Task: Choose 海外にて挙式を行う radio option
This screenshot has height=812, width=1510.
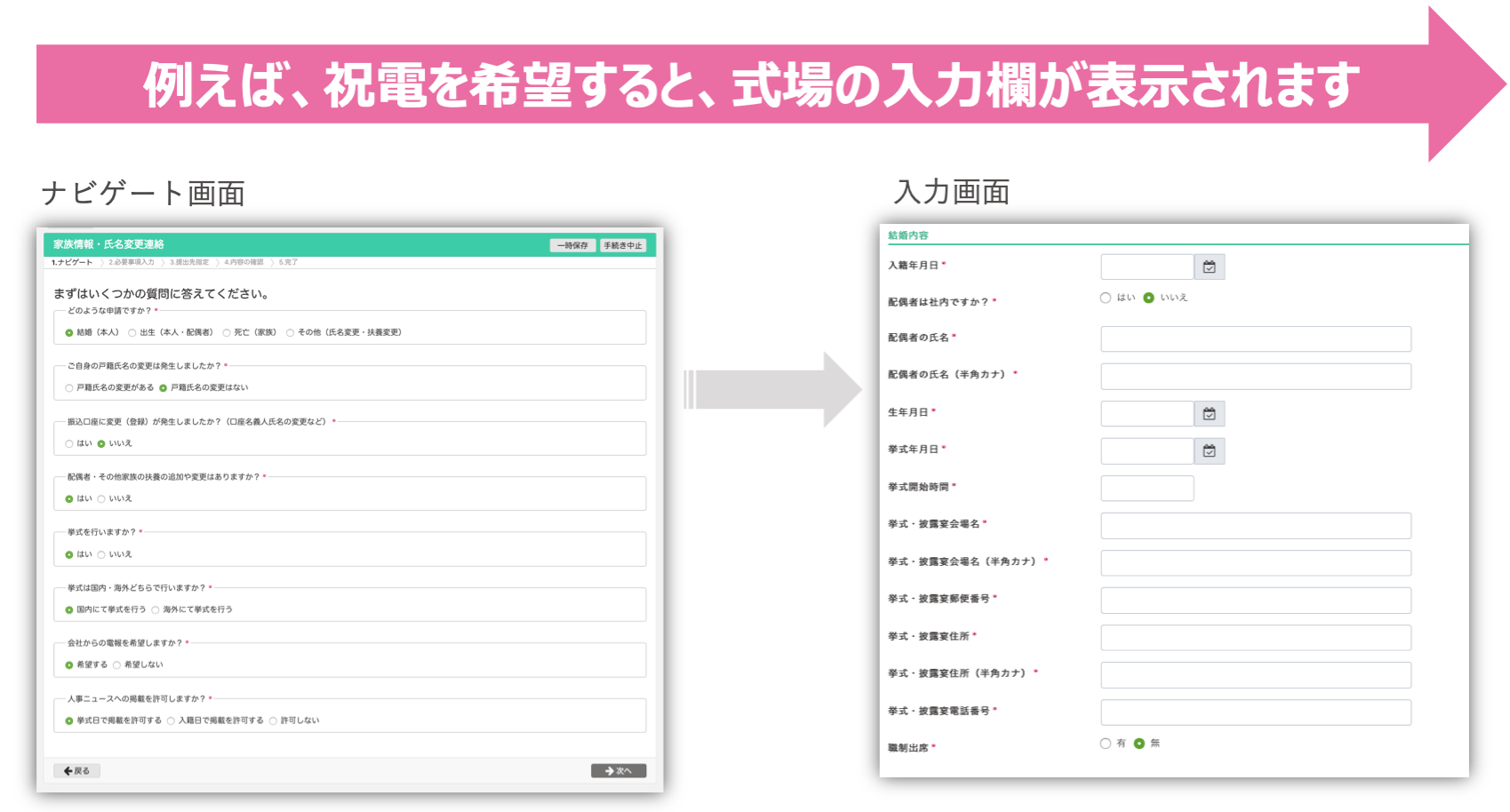Action: tap(156, 610)
